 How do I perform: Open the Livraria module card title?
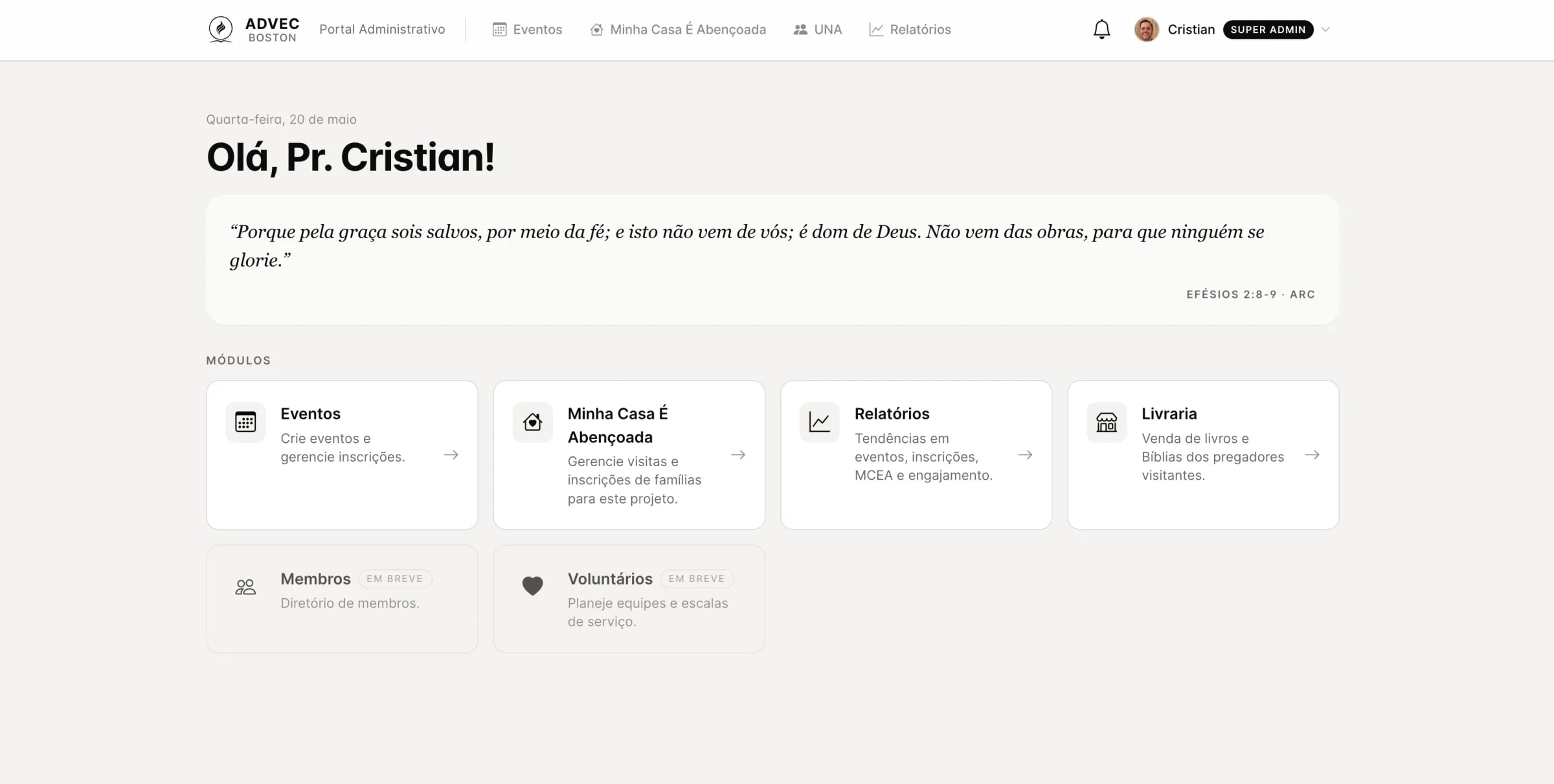point(1169,414)
